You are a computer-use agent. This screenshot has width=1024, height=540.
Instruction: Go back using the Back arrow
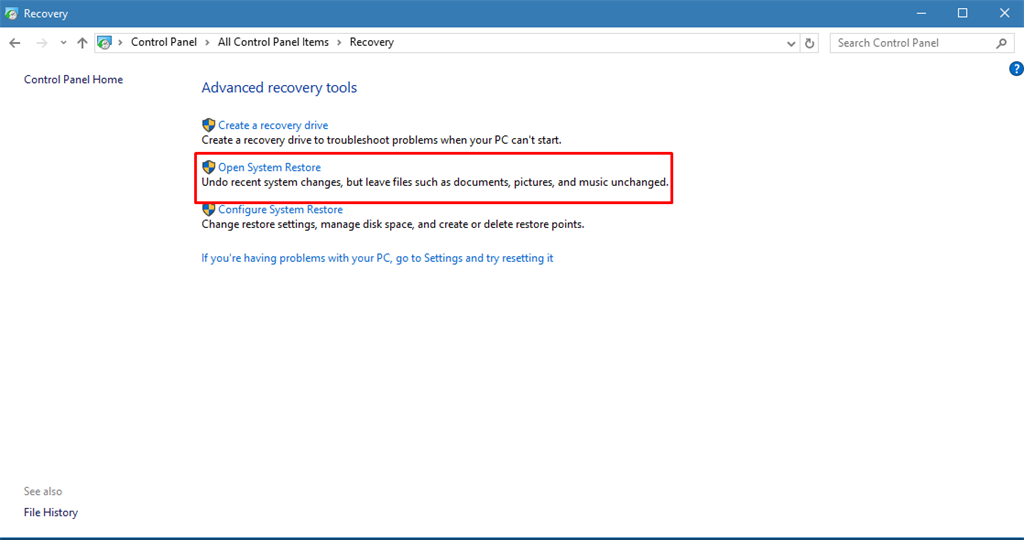click(15, 43)
